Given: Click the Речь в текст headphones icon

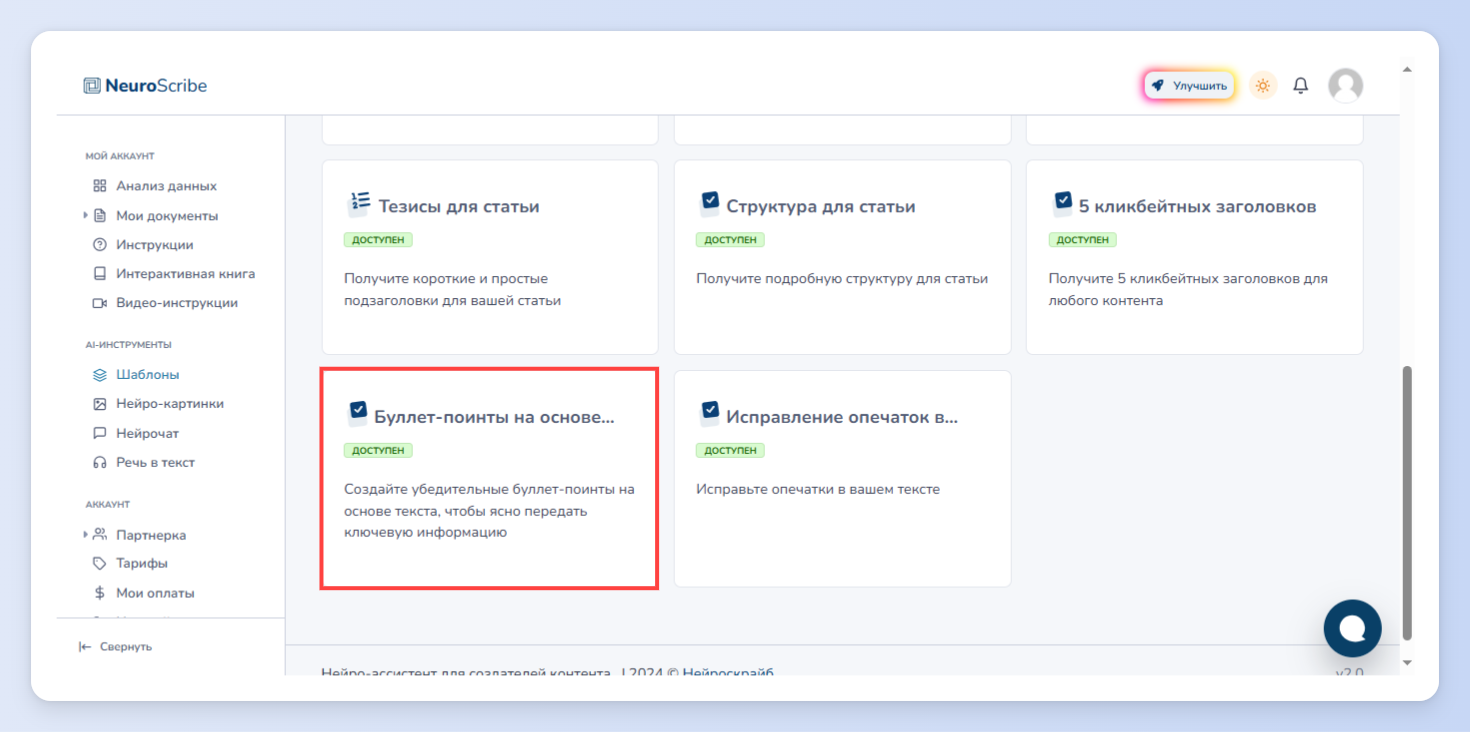Looking at the screenshot, I should coord(99,463).
